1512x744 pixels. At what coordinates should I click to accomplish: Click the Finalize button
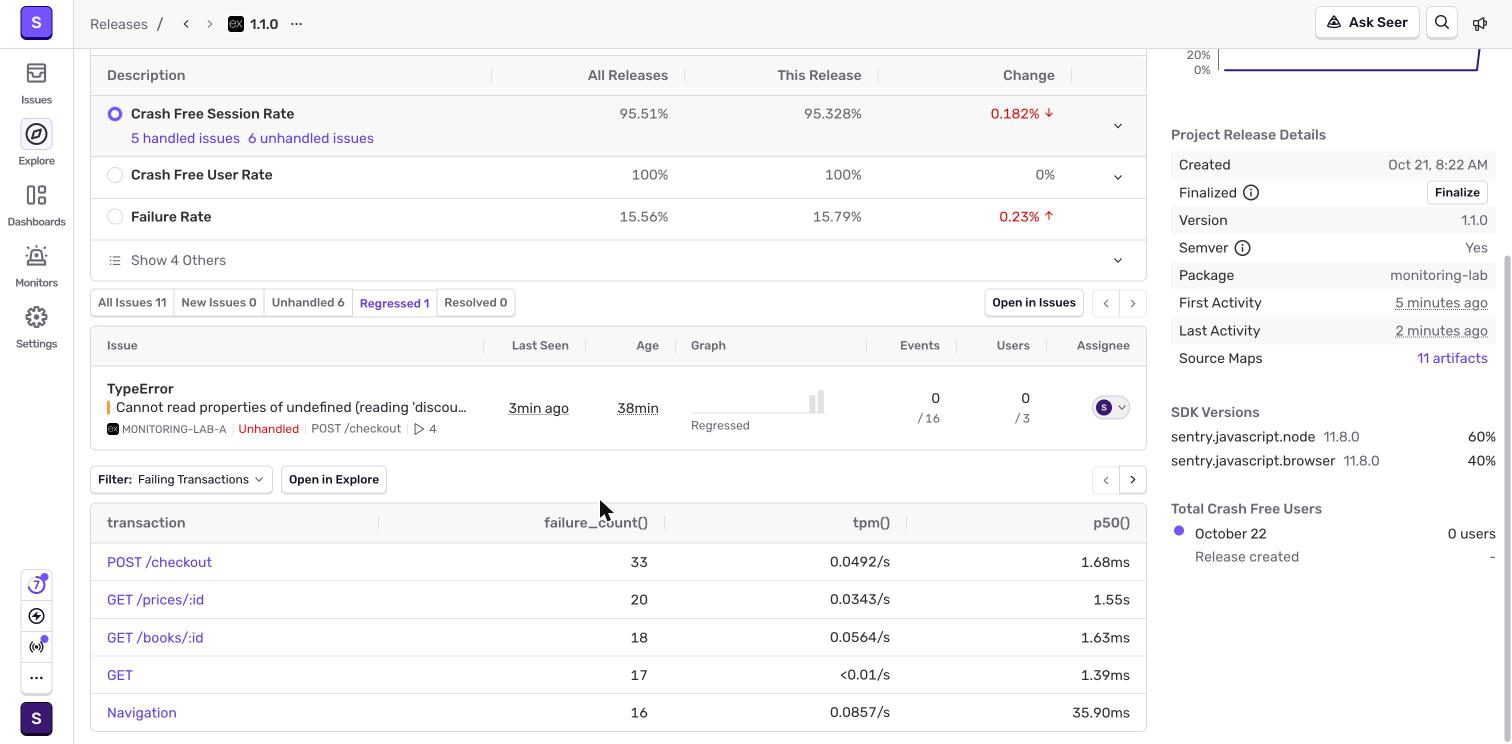(x=1457, y=193)
